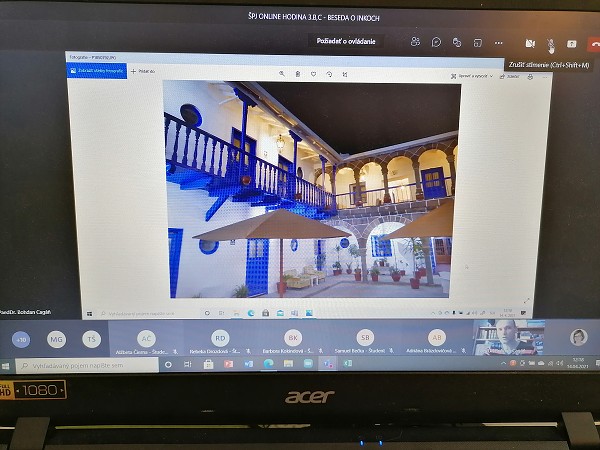Click the delete trash icon in Photos
The width and height of the screenshot is (600, 450).
(x=298, y=74)
